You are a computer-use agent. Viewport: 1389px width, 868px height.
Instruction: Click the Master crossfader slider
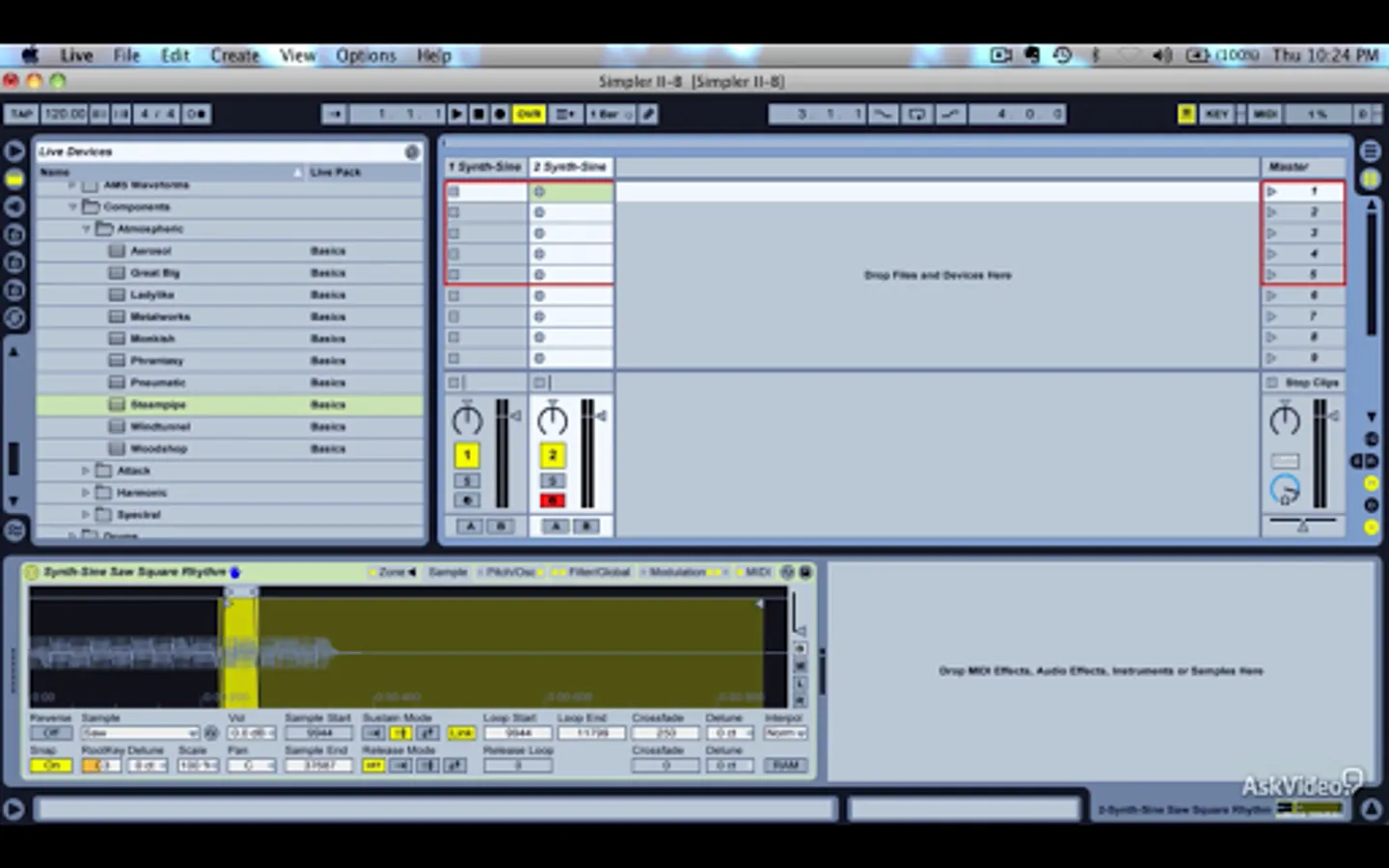[1302, 524]
